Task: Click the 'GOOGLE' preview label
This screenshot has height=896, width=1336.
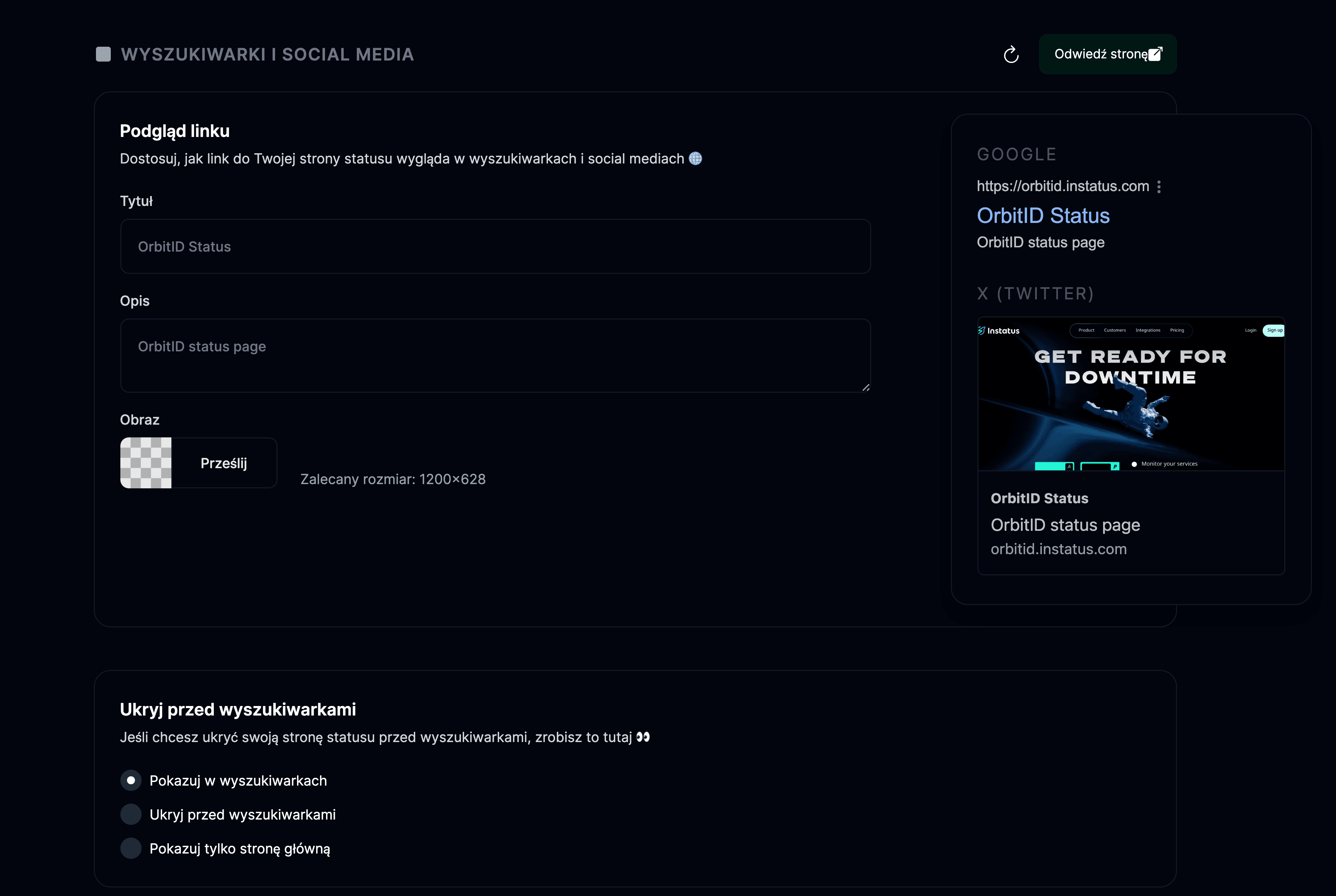Action: 1017,154
